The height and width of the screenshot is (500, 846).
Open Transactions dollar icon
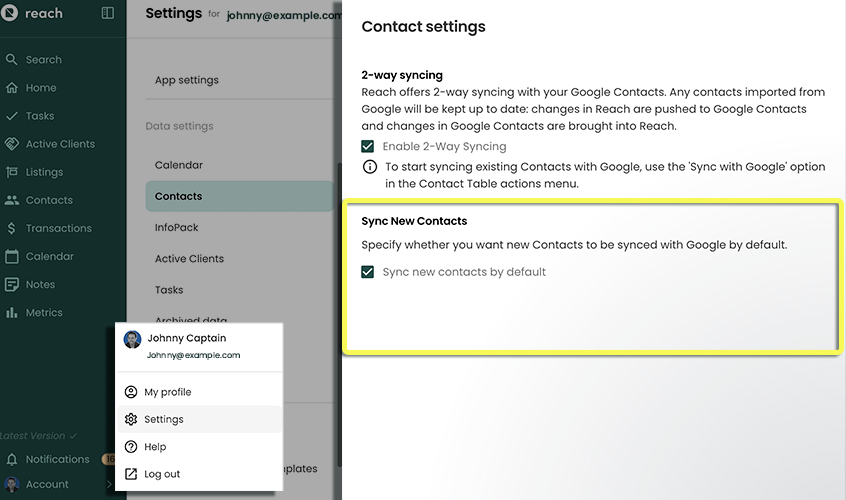(x=12, y=228)
